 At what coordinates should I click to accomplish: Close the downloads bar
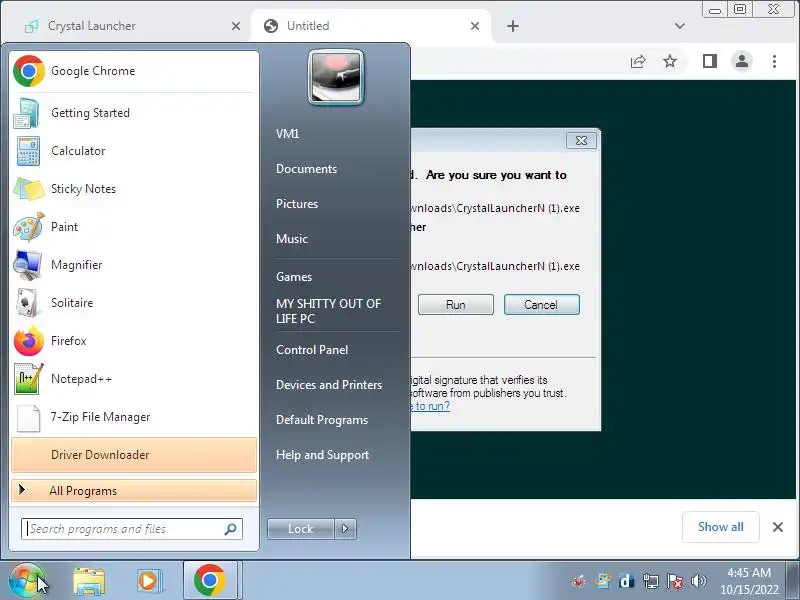tap(778, 527)
